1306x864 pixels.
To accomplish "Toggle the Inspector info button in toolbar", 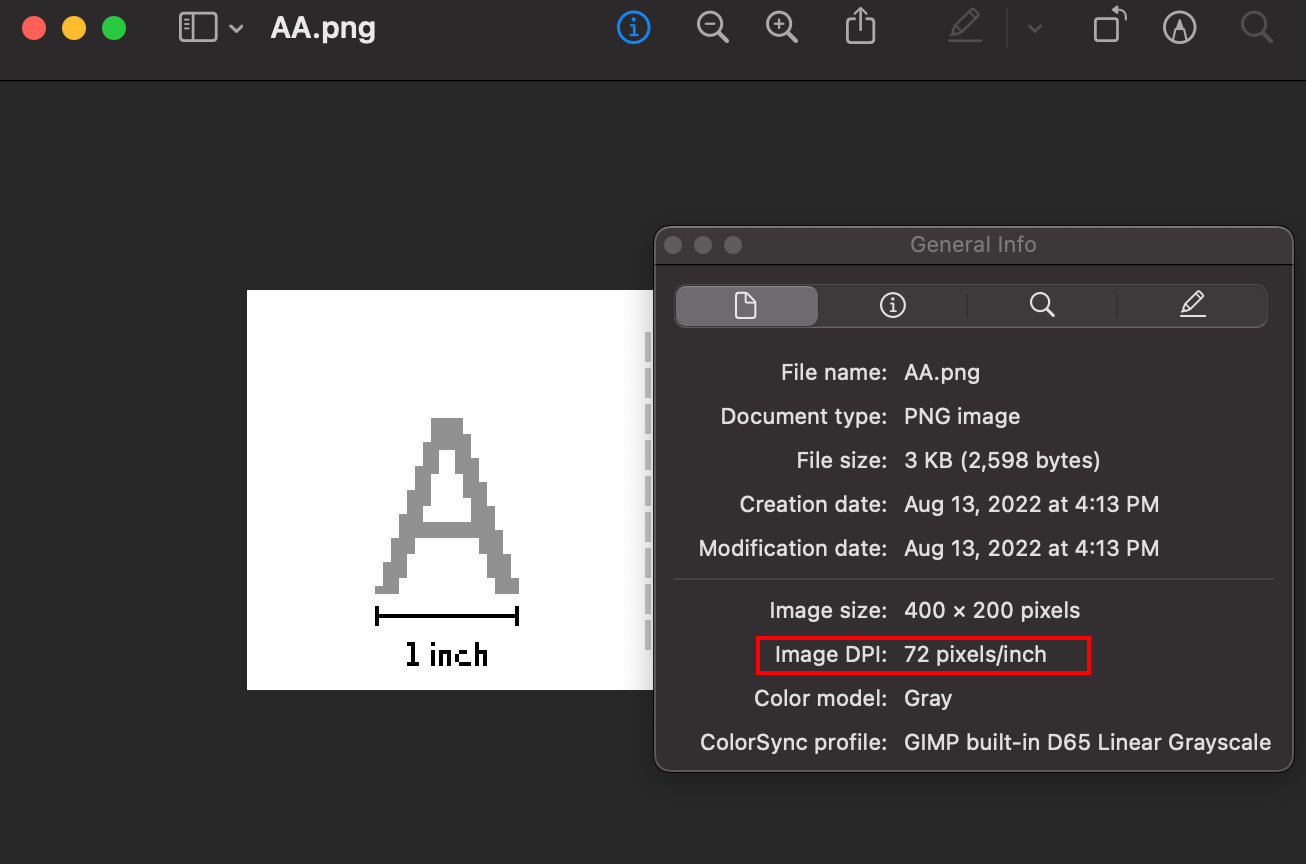I will [634, 28].
